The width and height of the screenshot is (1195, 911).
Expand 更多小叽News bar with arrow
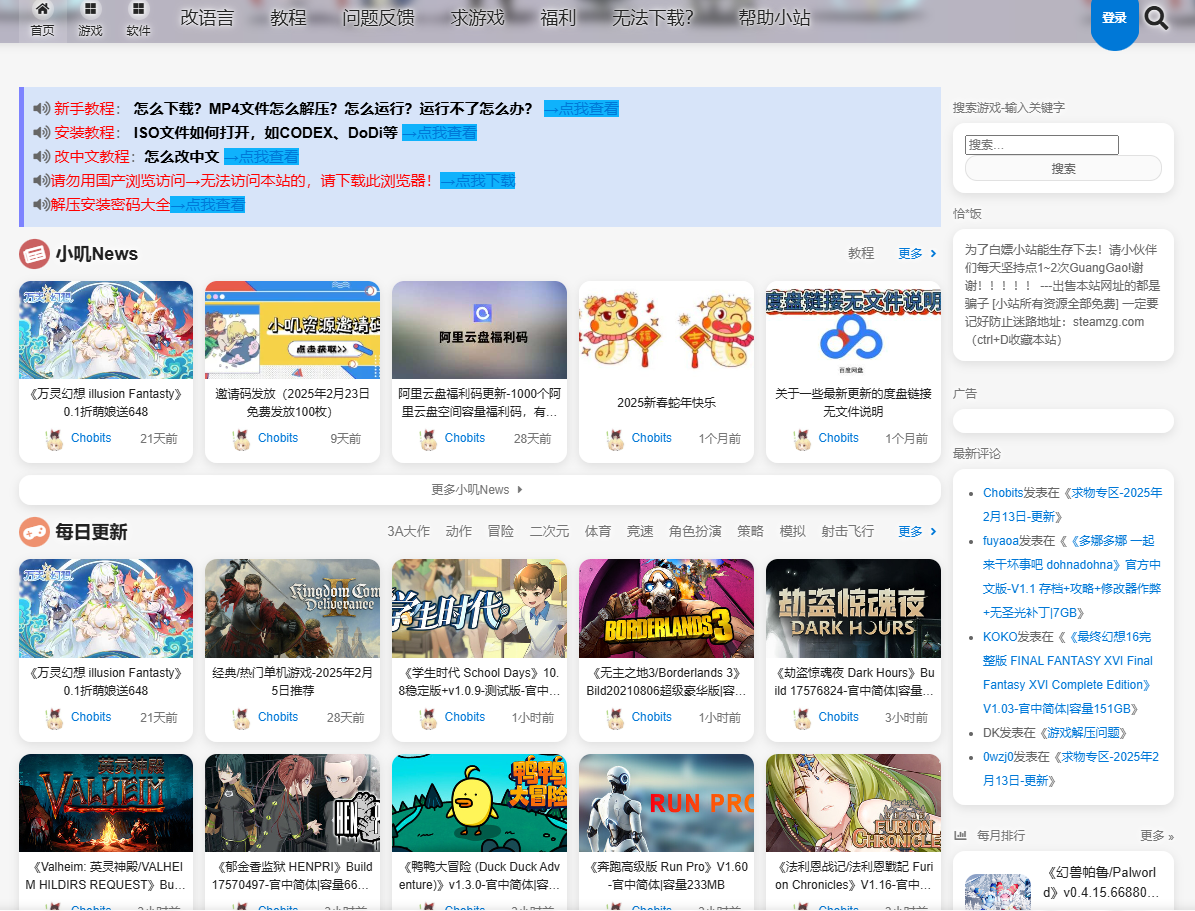(479, 490)
